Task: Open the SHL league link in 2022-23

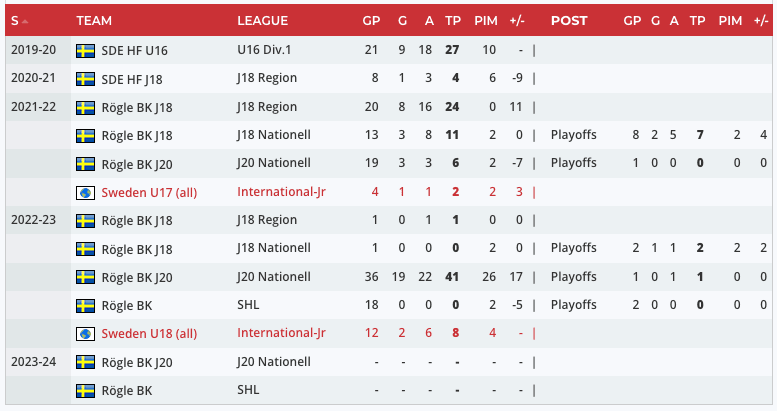Action: pos(248,305)
